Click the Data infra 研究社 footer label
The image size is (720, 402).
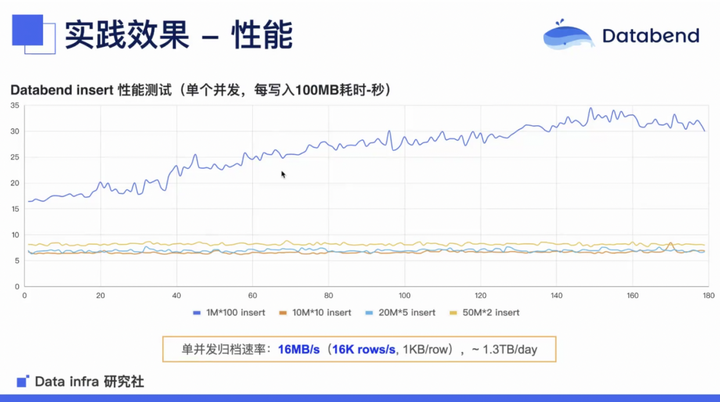point(90,381)
